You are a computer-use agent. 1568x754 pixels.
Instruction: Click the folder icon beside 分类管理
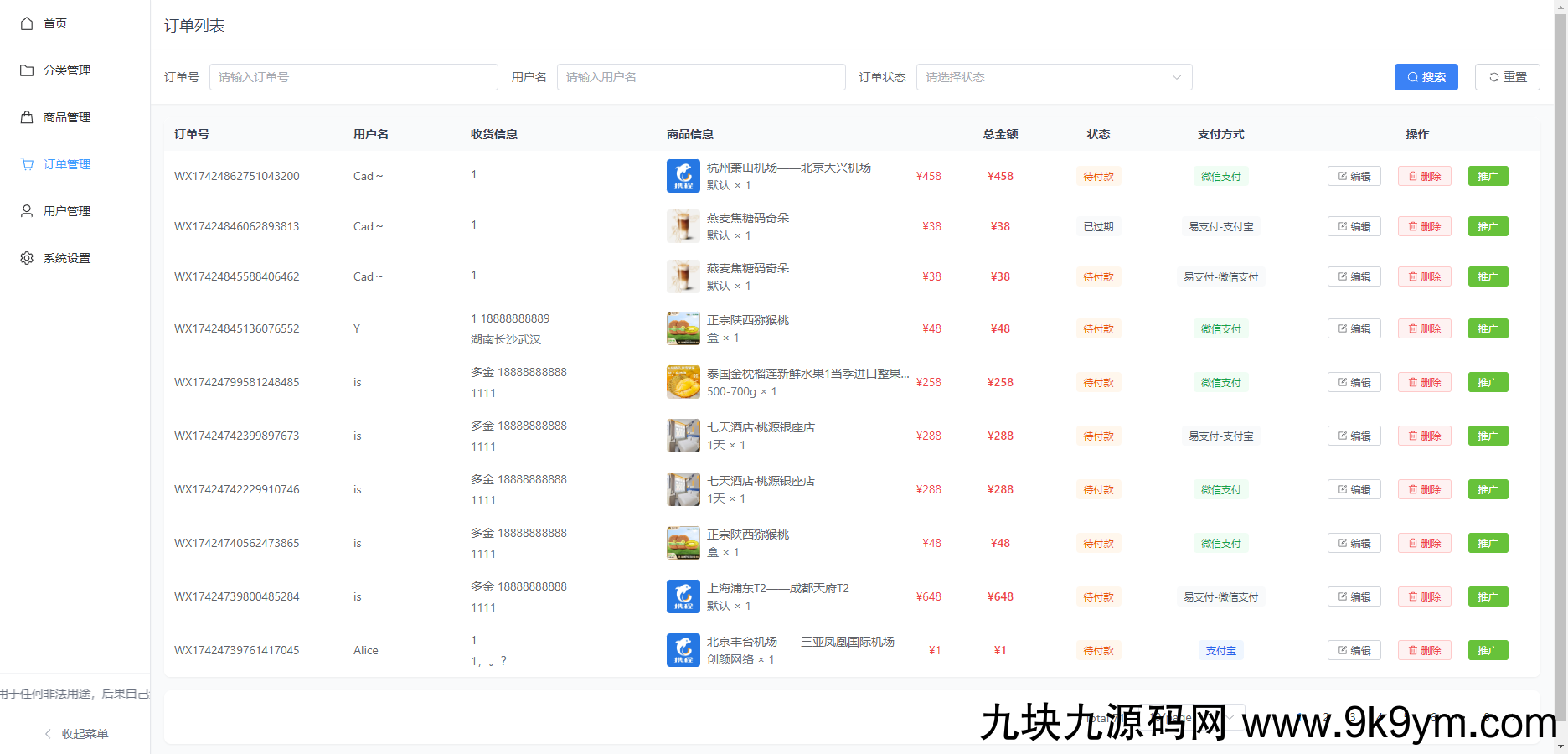pos(26,70)
